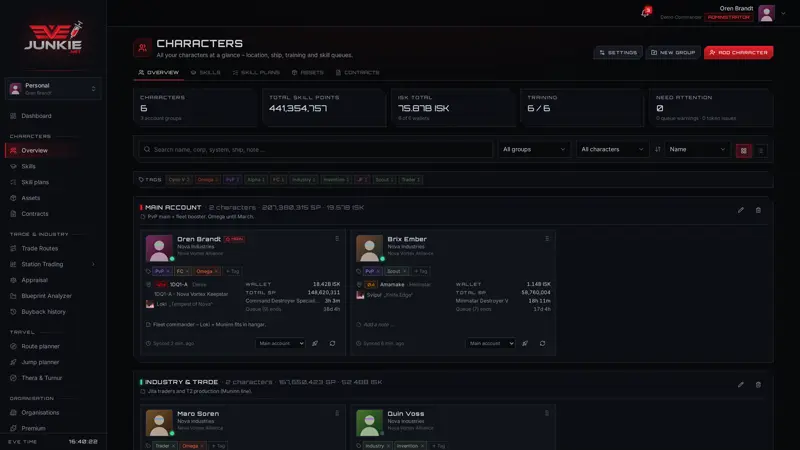Filter by the Trader tag in the tags bar
The height and width of the screenshot is (450, 800).
coord(410,180)
